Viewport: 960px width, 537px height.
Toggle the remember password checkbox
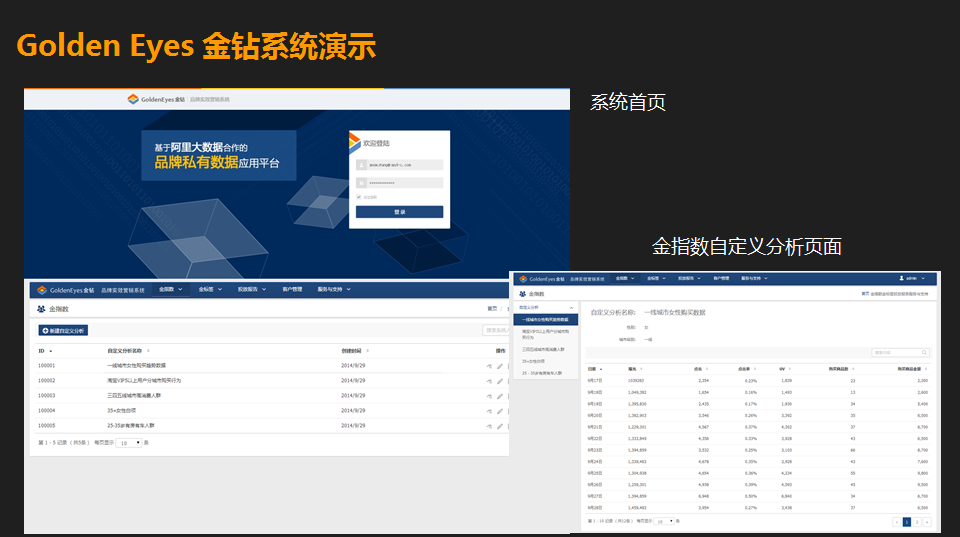pyautogui.click(x=359, y=197)
